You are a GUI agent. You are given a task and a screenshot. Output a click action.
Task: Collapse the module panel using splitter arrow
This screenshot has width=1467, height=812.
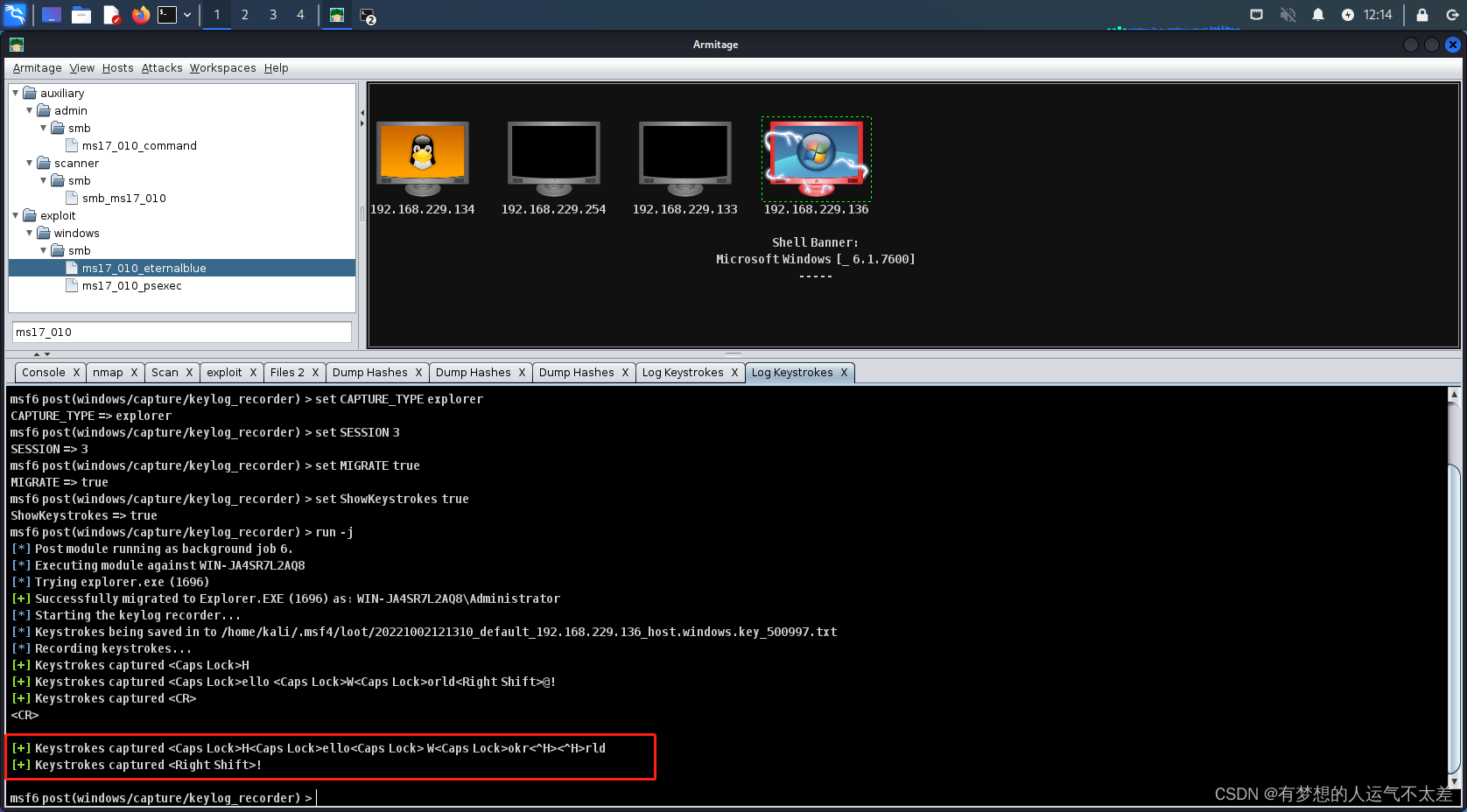coord(362,113)
